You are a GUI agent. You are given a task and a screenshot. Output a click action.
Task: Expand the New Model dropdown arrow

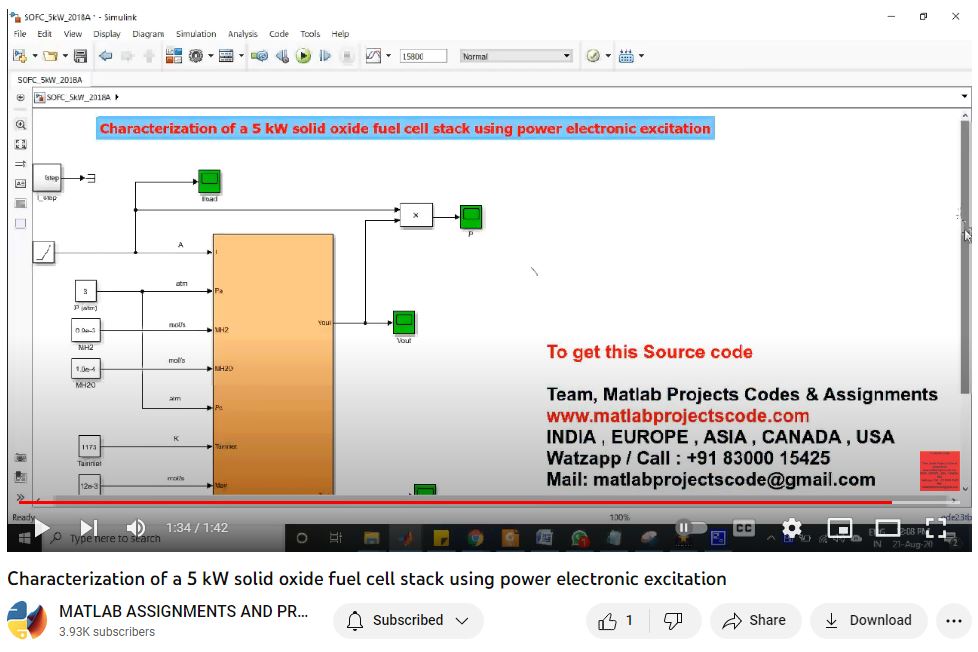pos(35,56)
